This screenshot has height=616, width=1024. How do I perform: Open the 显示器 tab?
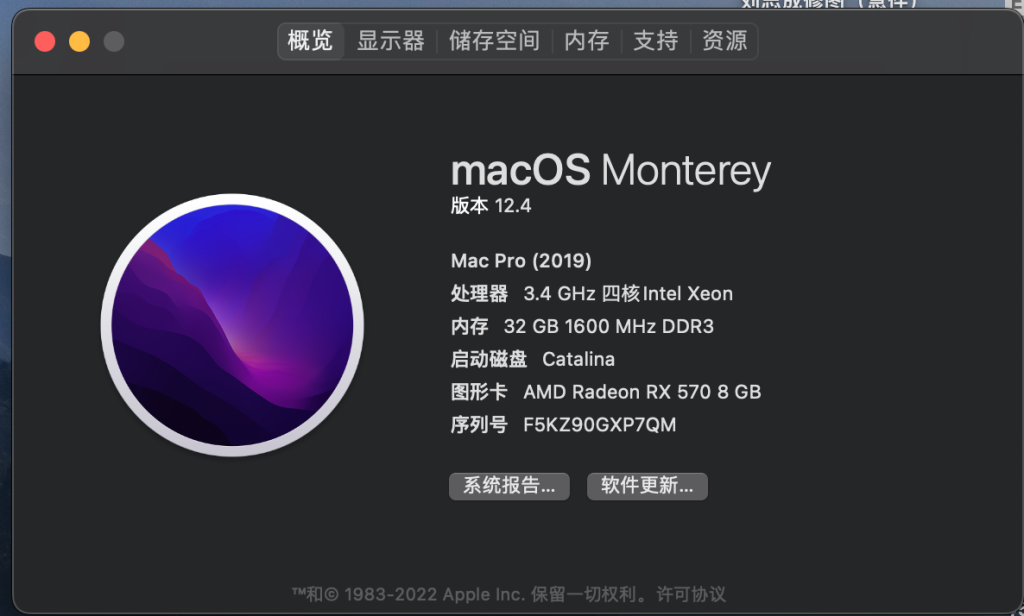pyautogui.click(x=391, y=41)
